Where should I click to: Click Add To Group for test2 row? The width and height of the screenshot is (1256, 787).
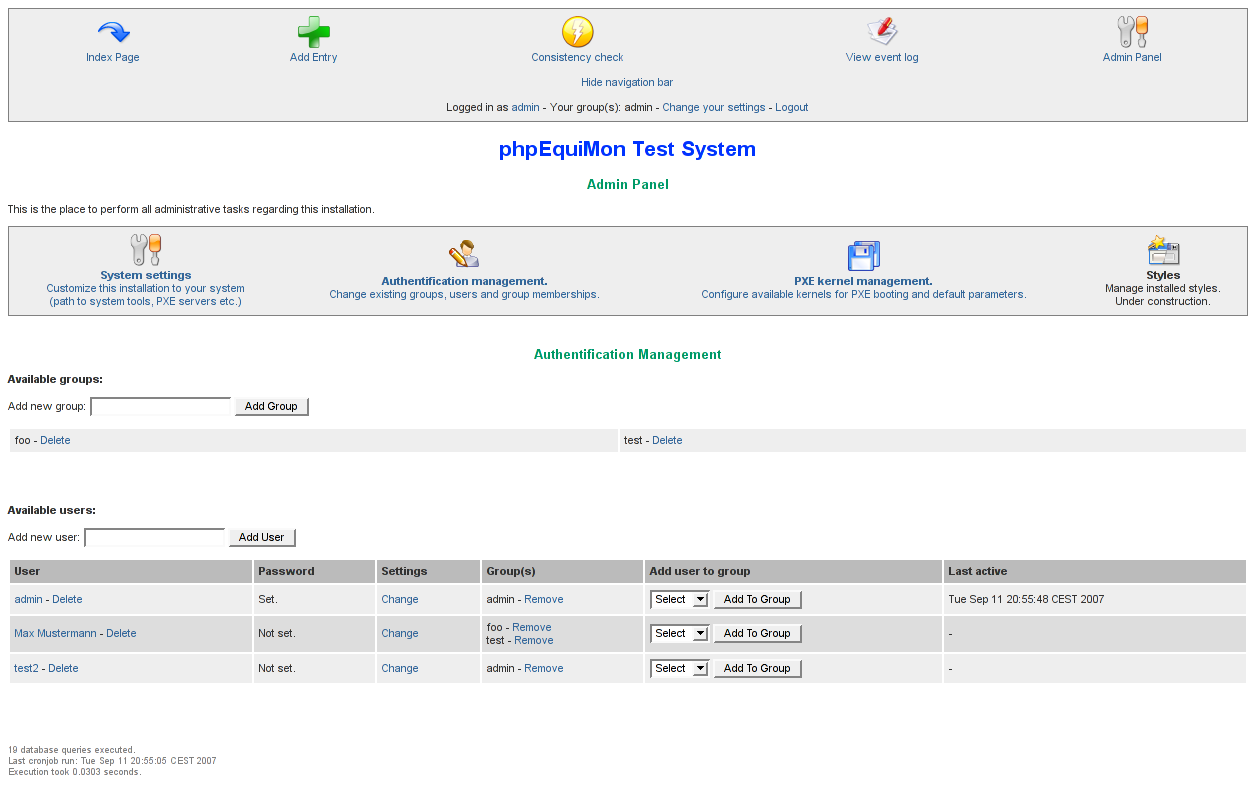[x=757, y=668]
